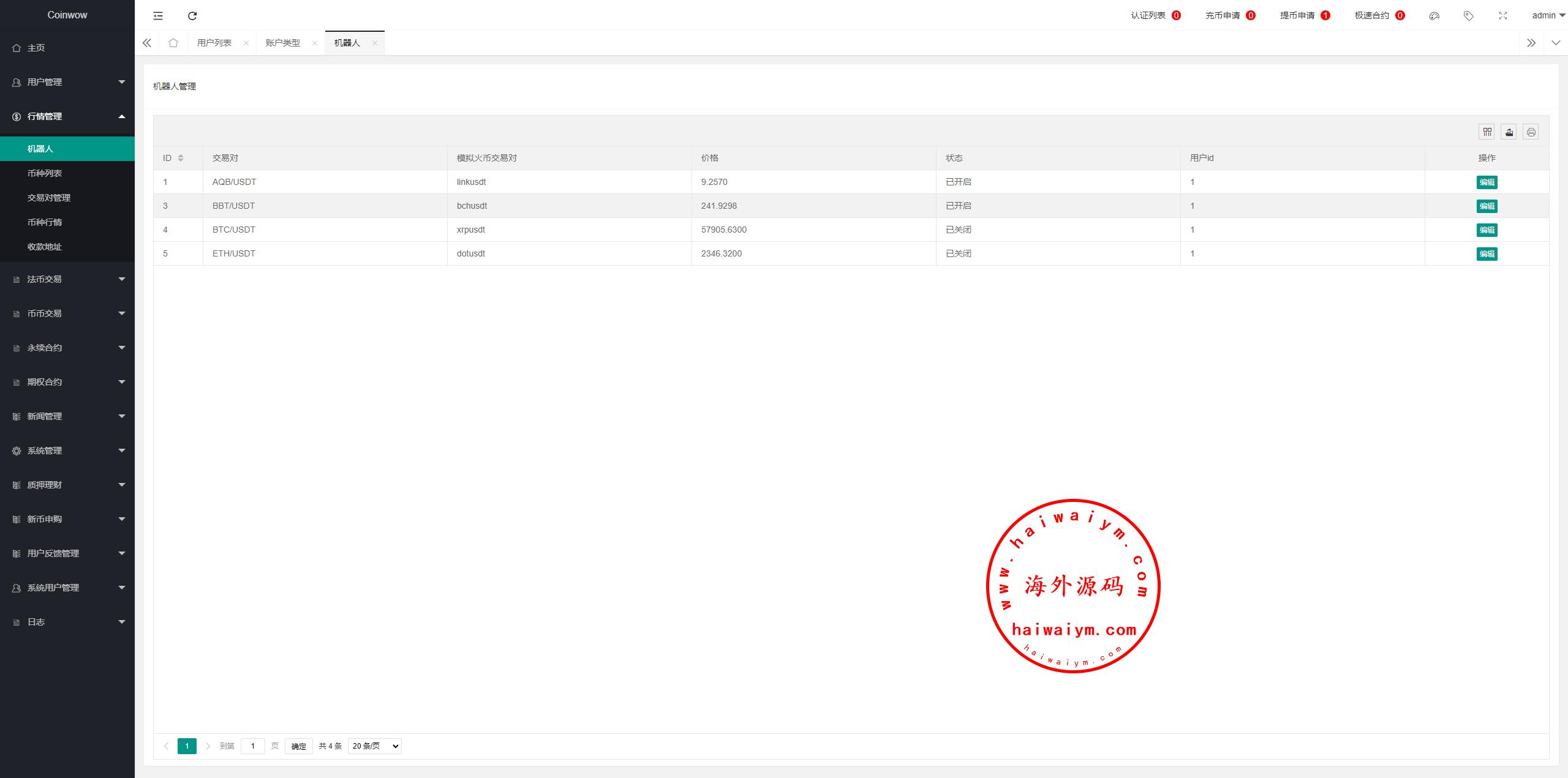This screenshot has width=1568, height=778.
Task: Sort the table by ID column
Action: coord(181,158)
